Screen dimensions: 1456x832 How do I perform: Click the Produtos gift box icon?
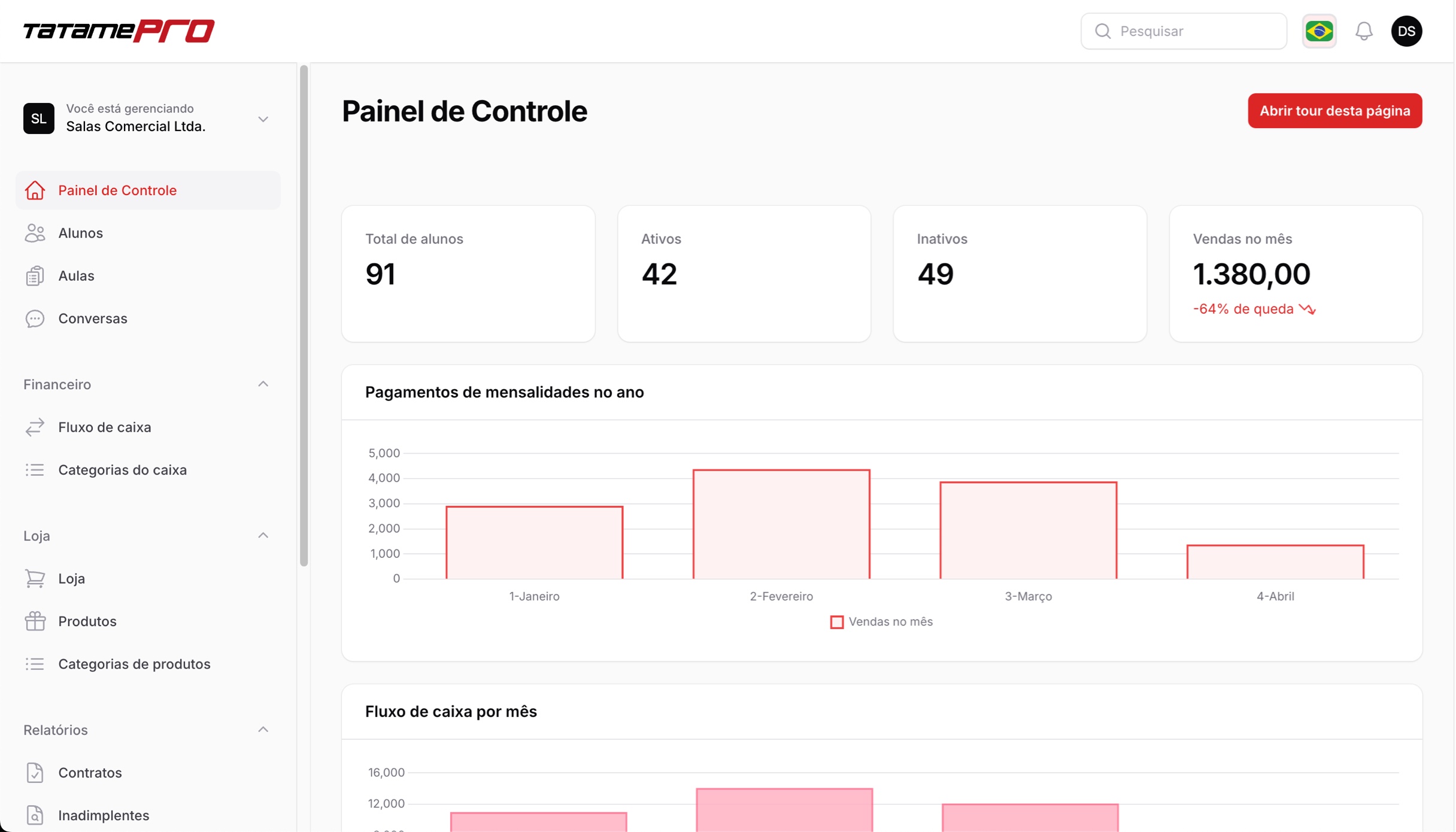coord(35,621)
